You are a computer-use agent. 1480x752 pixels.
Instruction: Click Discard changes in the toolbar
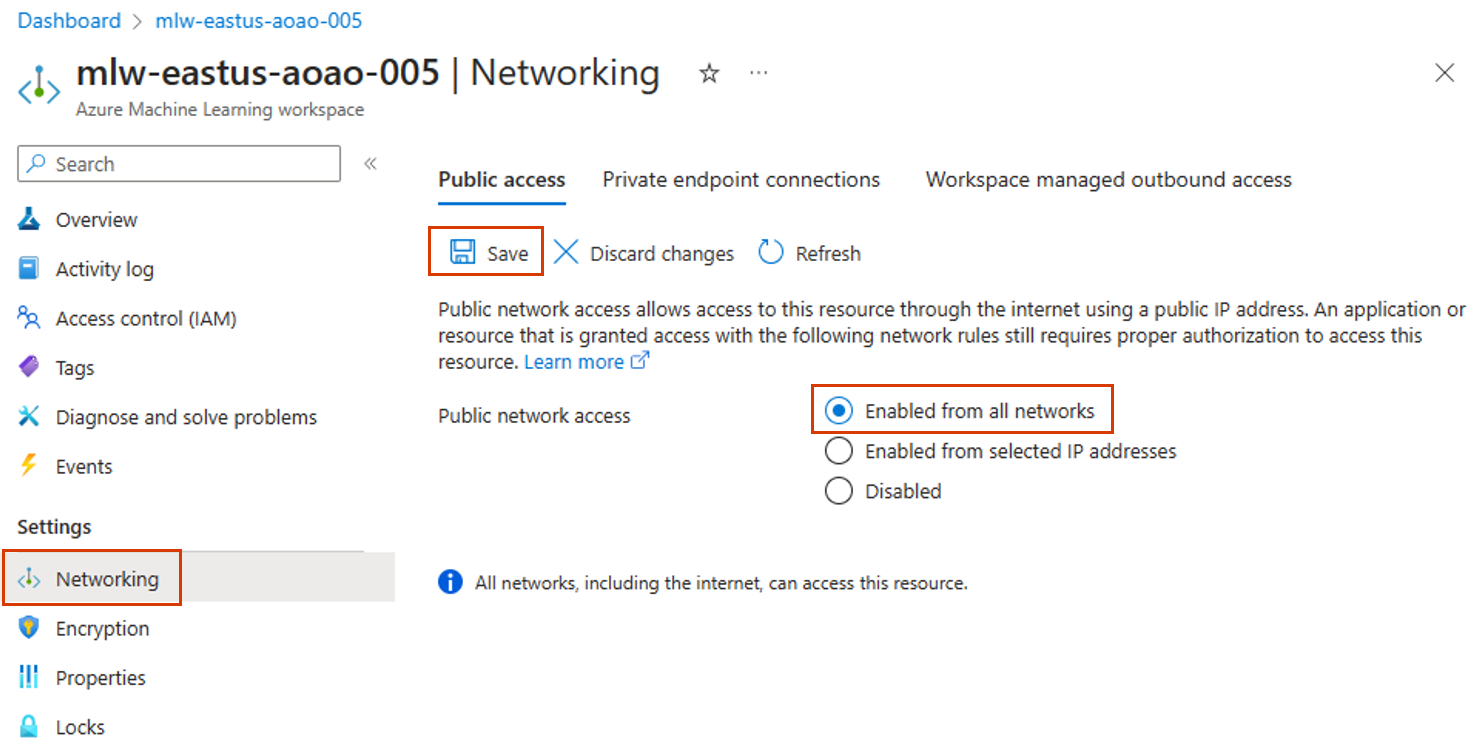(x=644, y=254)
